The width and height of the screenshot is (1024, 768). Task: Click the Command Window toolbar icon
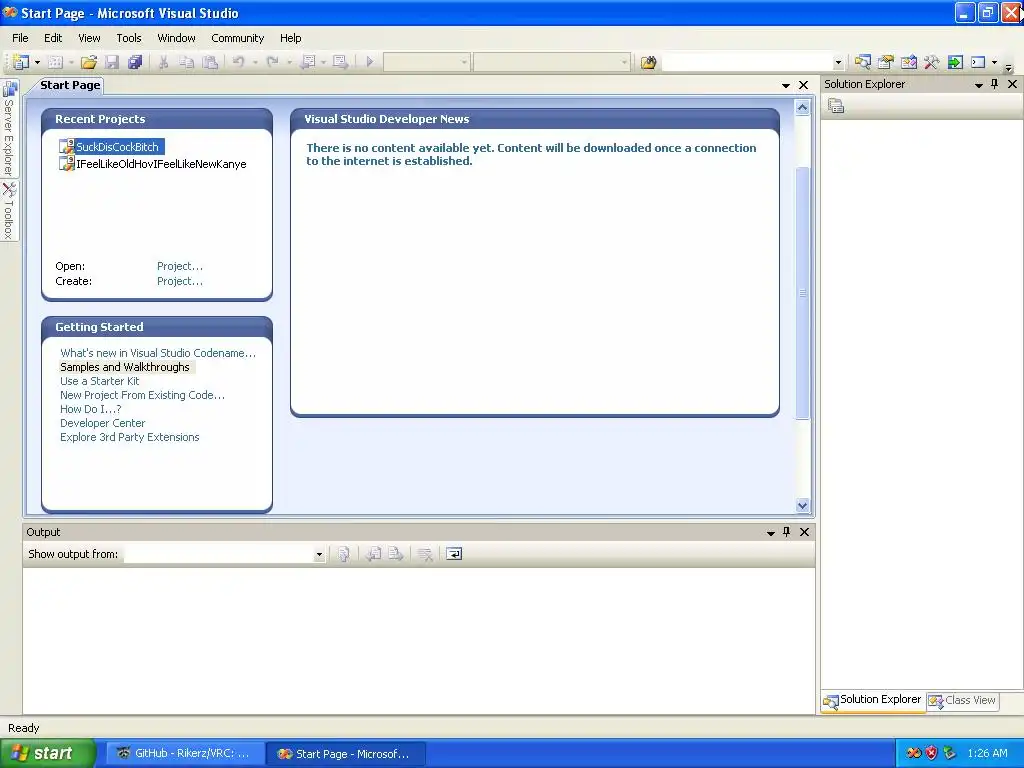coord(978,62)
